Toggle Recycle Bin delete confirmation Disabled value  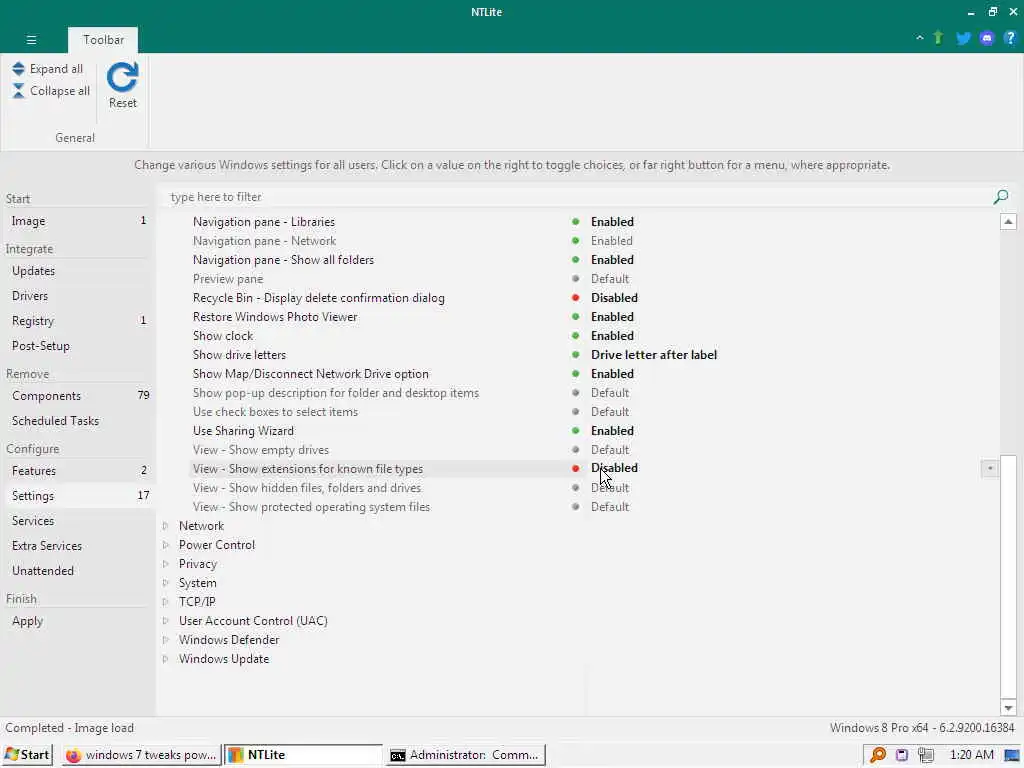click(614, 298)
